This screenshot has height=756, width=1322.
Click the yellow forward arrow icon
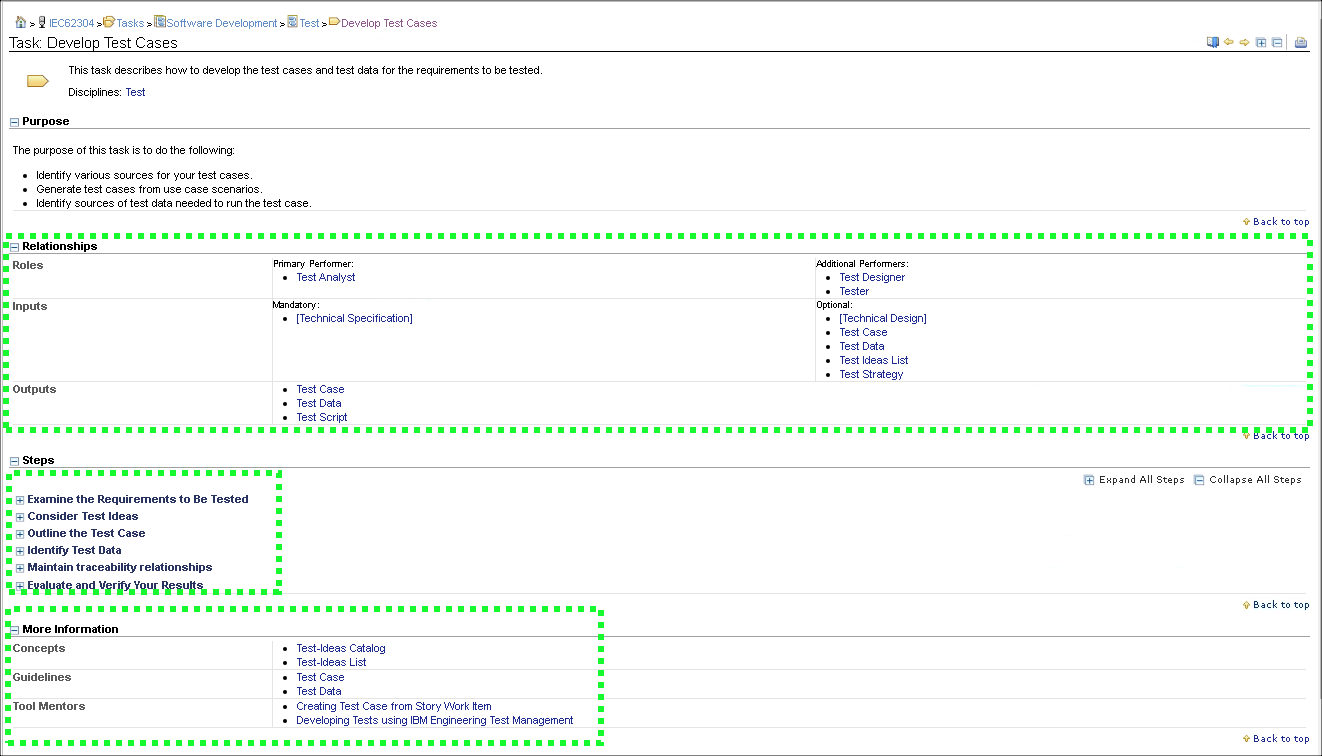point(1245,42)
